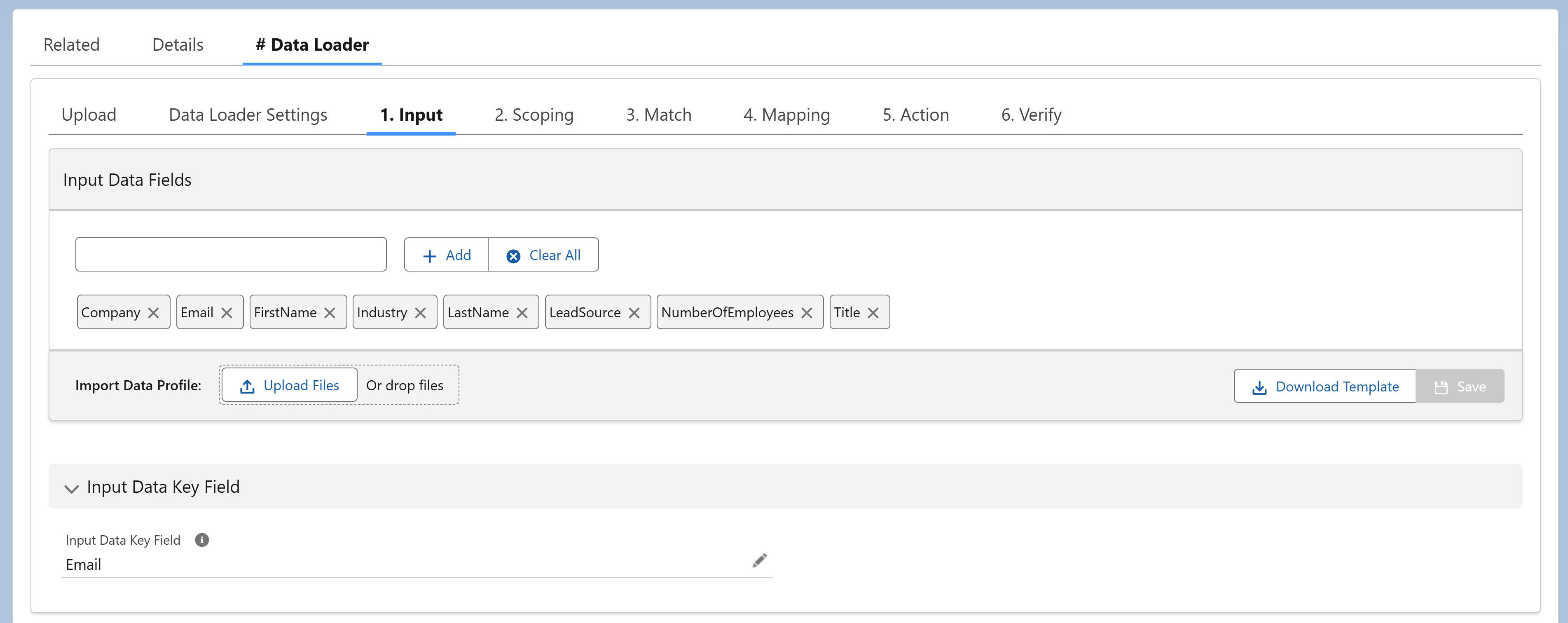Viewport: 1568px width, 623px height.
Task: Collapse the Input Data Key Field section
Action: click(x=72, y=488)
